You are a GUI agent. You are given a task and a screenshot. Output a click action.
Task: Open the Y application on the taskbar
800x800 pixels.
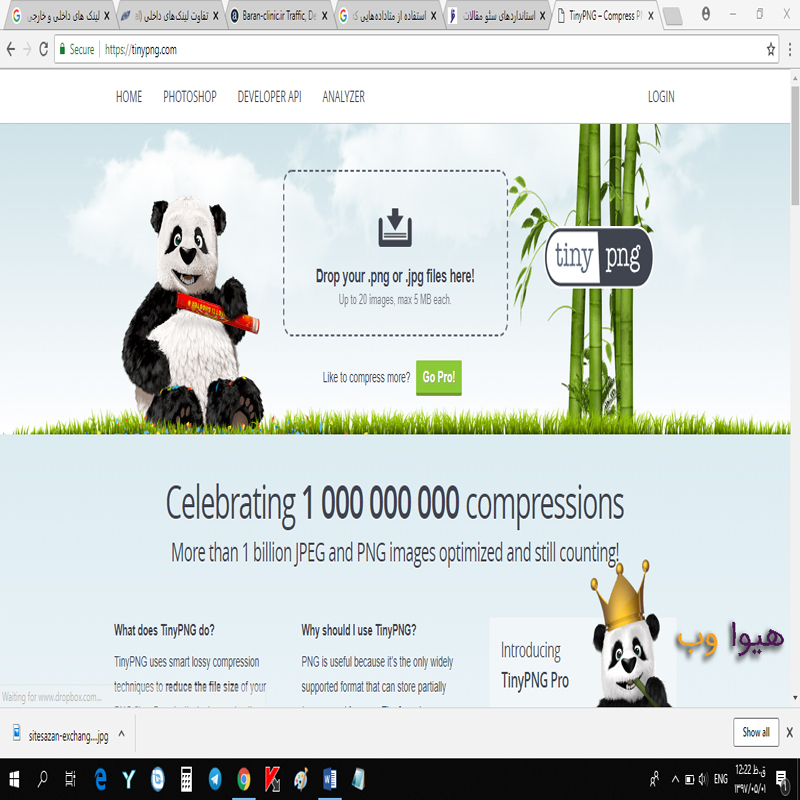[x=129, y=779]
